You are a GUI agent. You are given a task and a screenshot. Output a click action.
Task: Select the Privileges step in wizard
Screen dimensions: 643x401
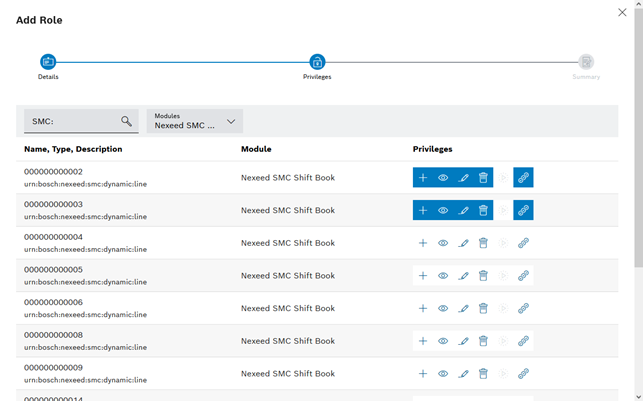pyautogui.click(x=317, y=62)
